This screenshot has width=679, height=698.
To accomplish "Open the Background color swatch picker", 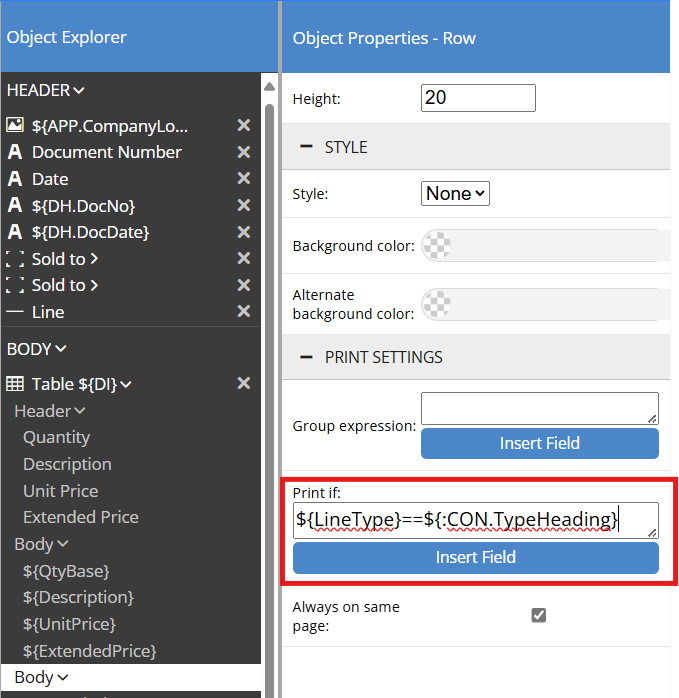I will 437,245.
